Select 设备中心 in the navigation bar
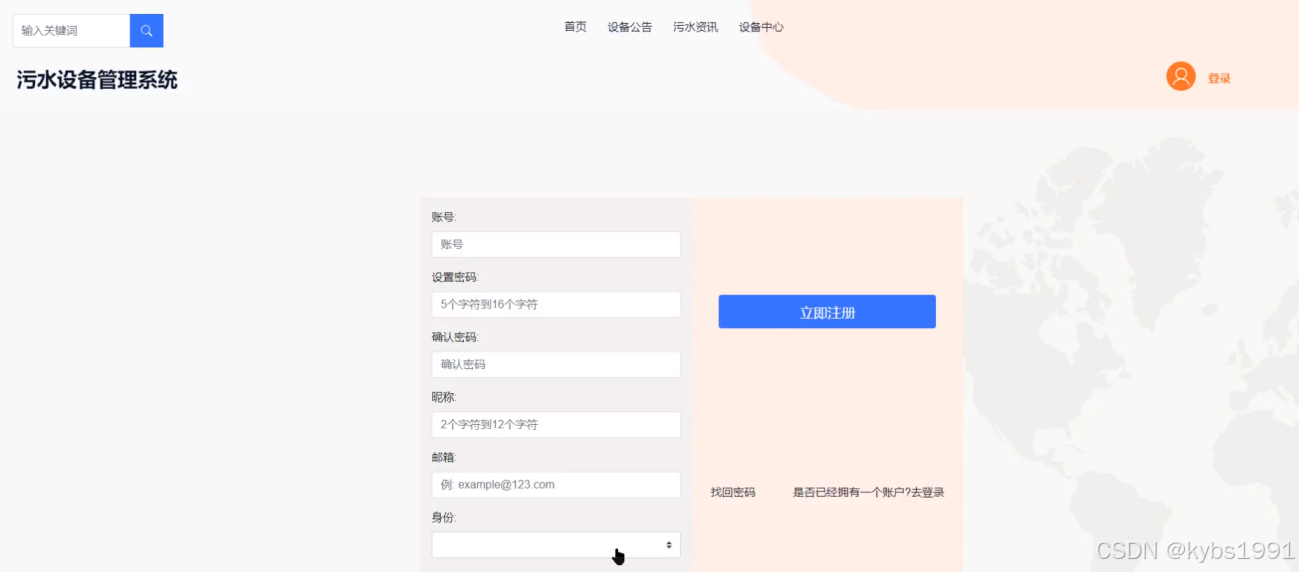Image resolution: width=1299 pixels, height=572 pixels. pyautogui.click(x=761, y=27)
